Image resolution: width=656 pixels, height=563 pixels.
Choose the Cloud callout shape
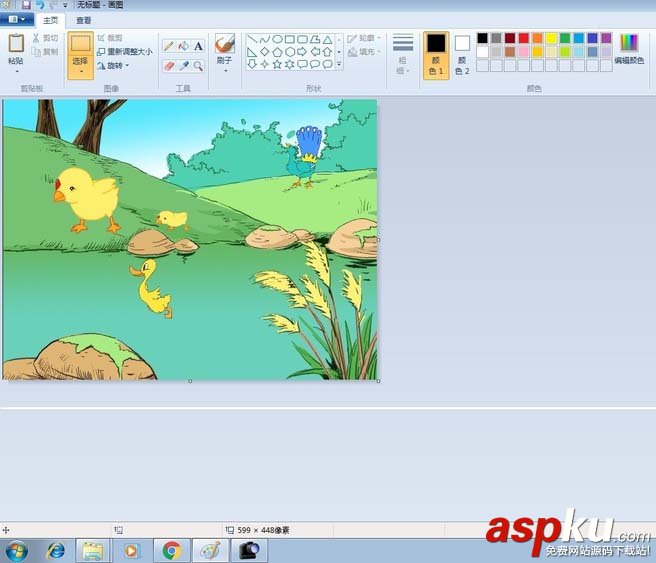[328, 64]
